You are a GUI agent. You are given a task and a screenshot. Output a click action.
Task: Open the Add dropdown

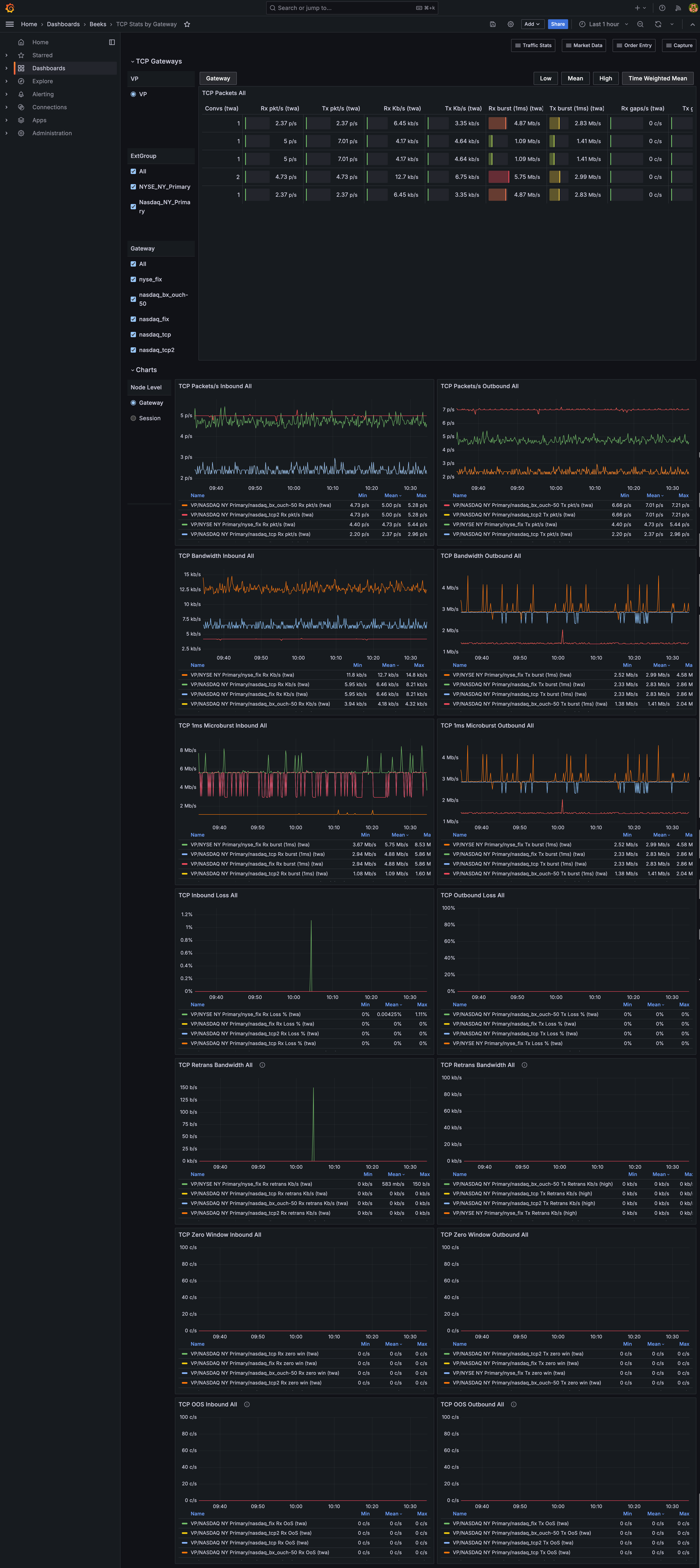click(532, 24)
